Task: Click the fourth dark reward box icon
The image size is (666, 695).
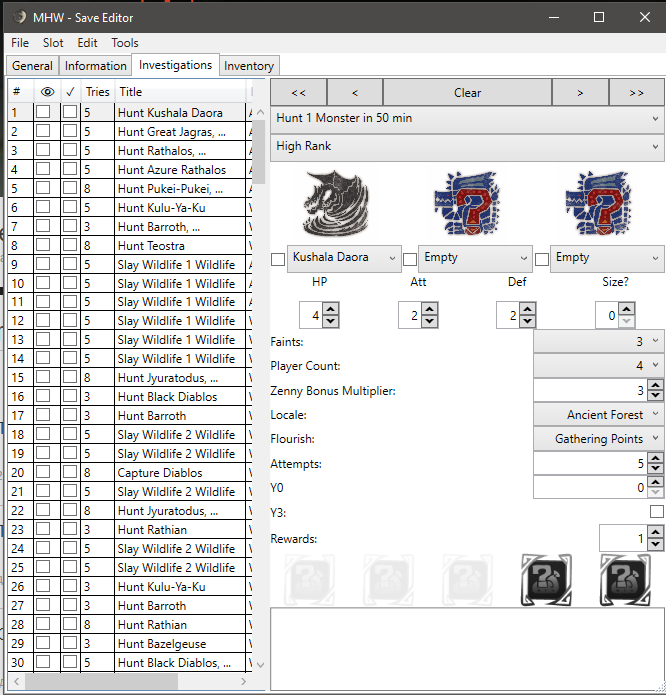Action: pos(546,580)
